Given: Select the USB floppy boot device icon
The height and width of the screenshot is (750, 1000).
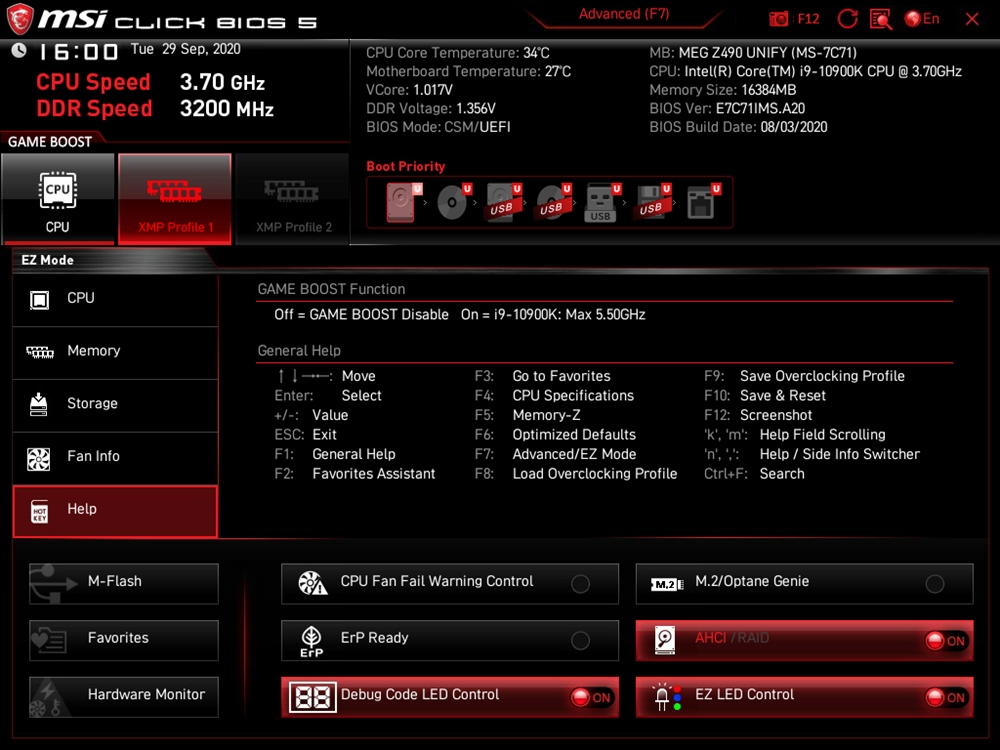Looking at the screenshot, I should coord(652,202).
